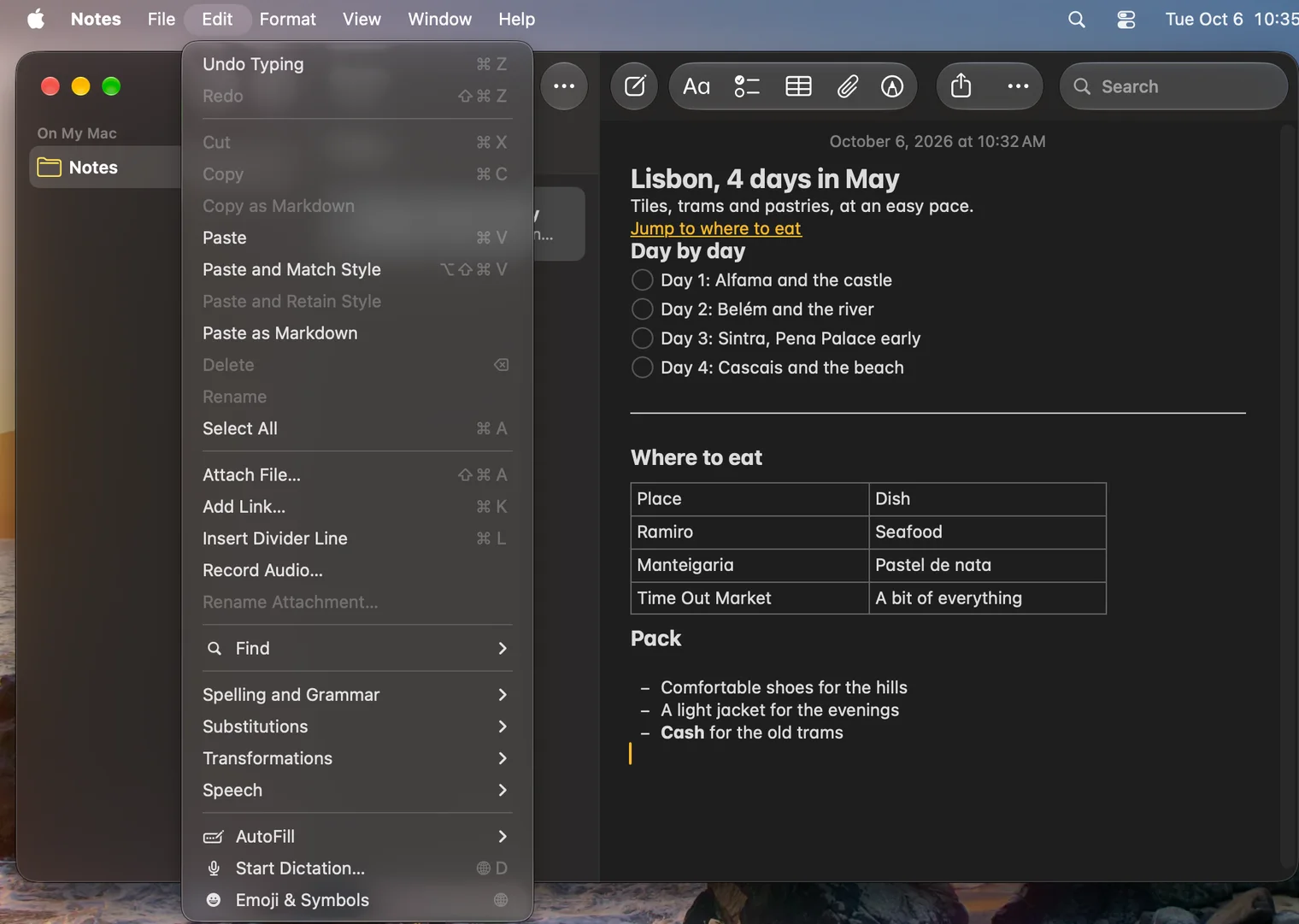Click the "Time Out Market" table cell
This screenshot has width=1299, height=924.
pos(749,598)
